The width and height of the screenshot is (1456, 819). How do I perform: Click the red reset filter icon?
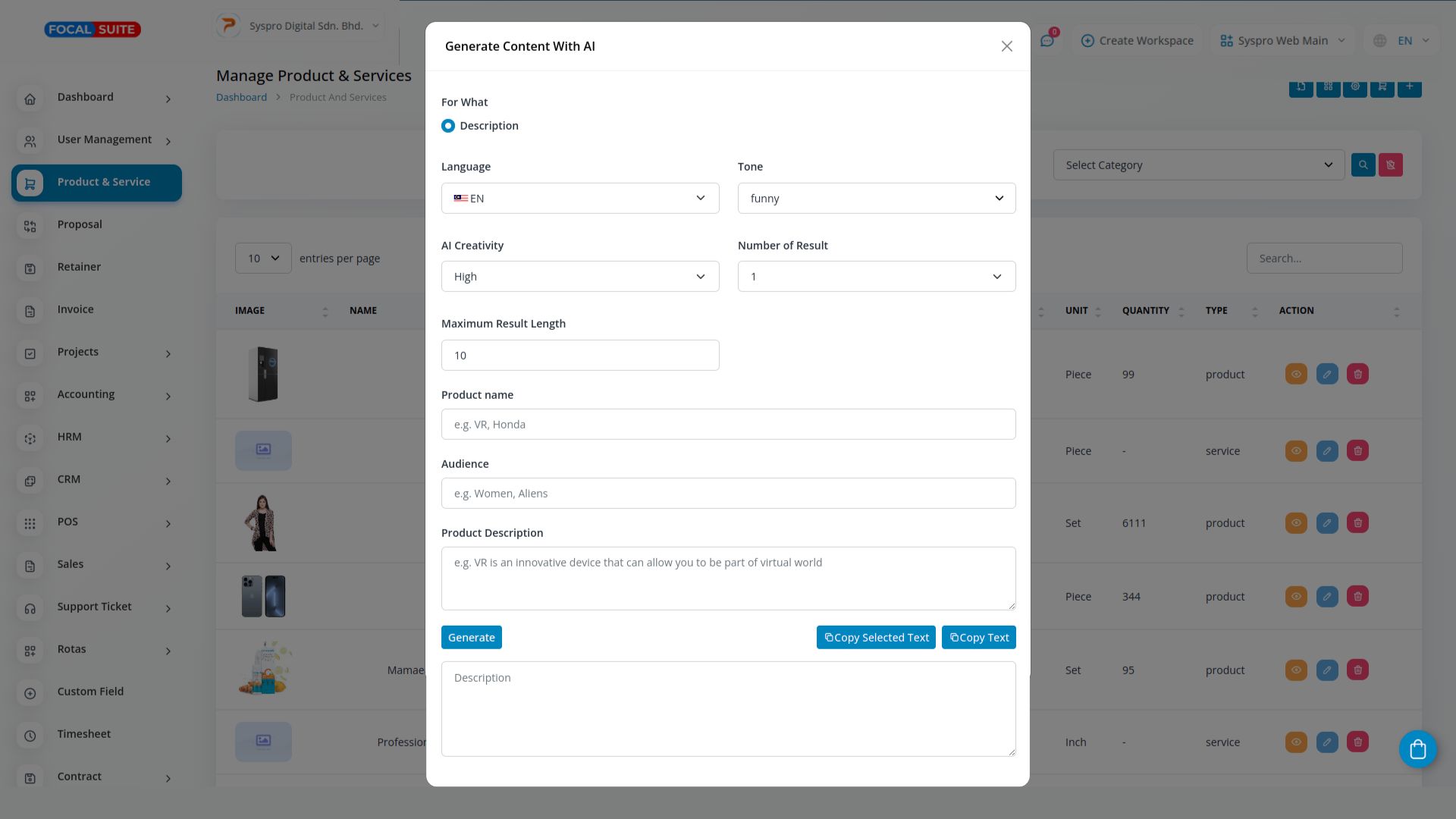(1390, 165)
